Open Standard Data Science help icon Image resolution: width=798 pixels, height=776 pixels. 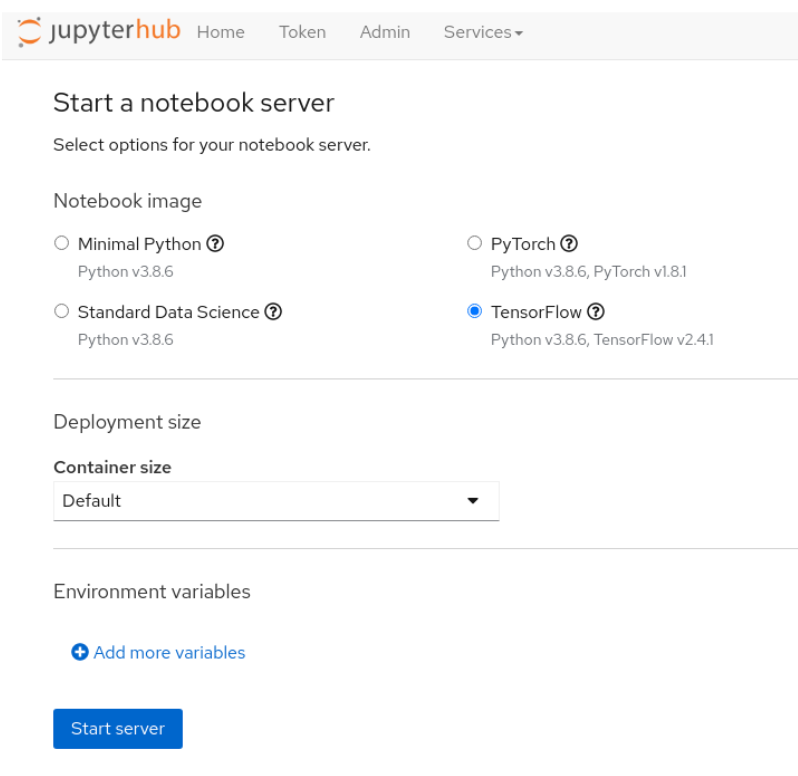[273, 311]
